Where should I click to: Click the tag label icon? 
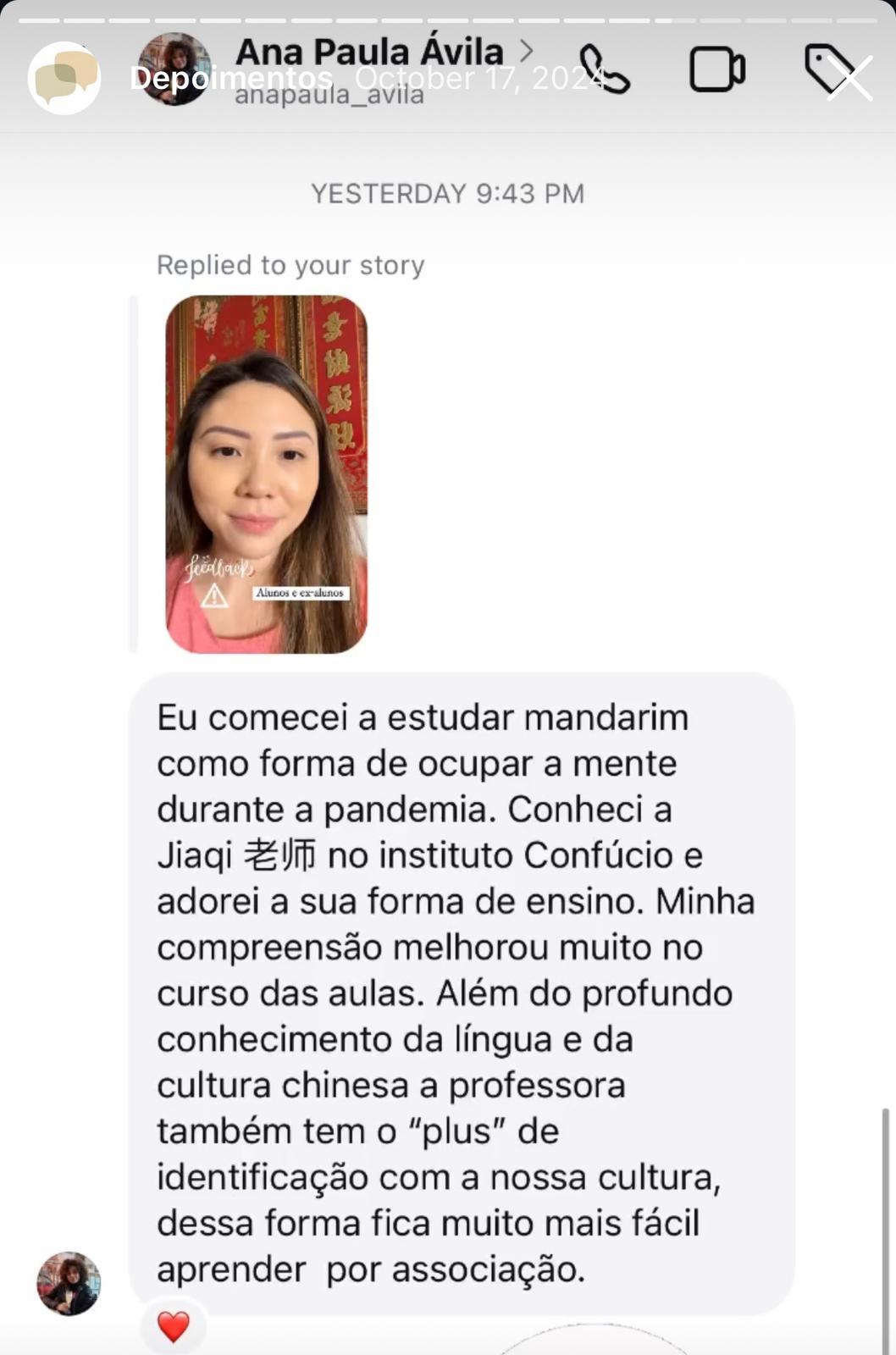[827, 68]
